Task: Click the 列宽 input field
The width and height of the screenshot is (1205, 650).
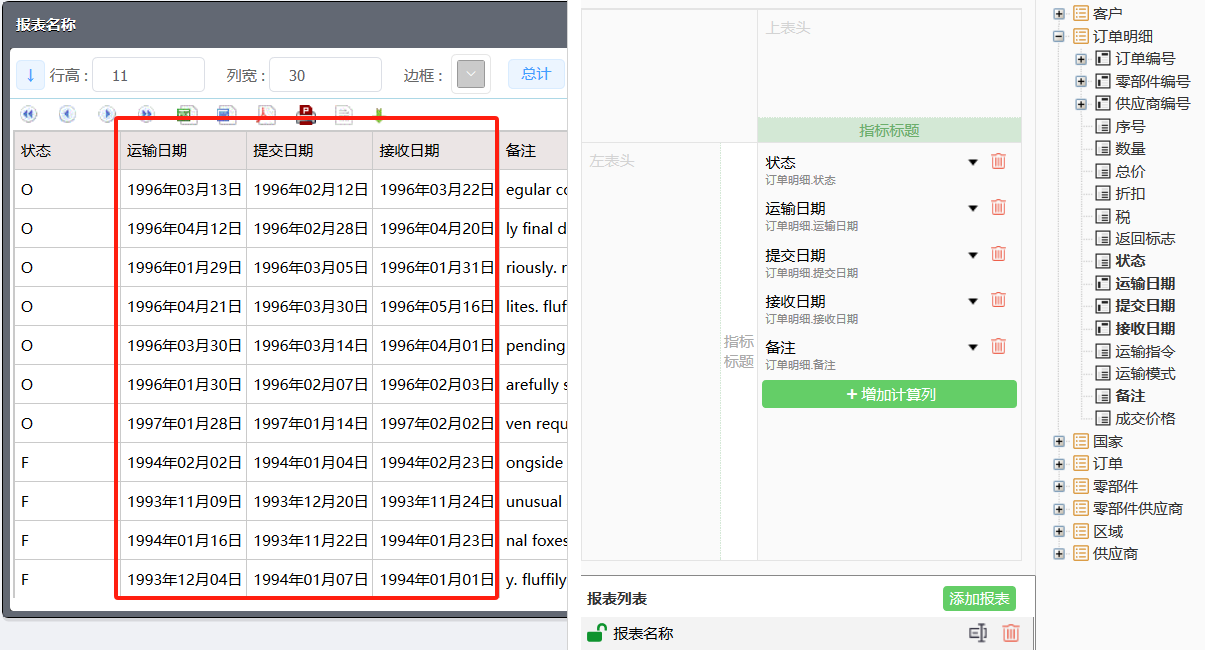Action: pos(326,75)
